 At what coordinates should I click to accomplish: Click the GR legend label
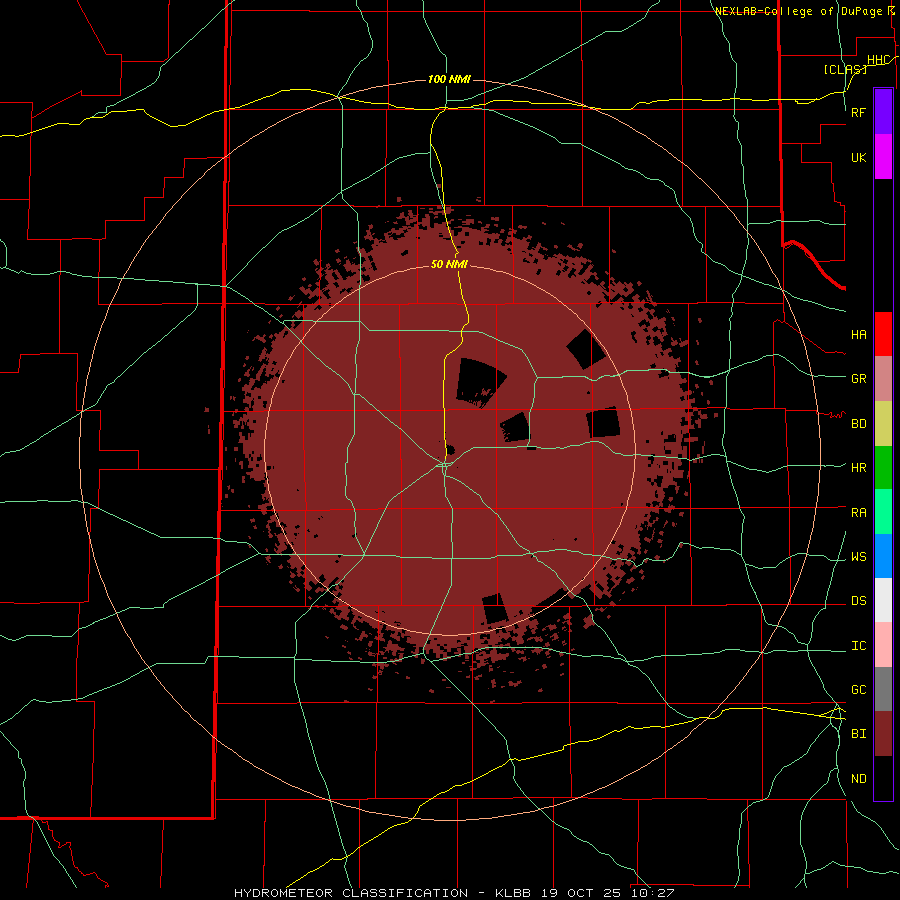click(858, 379)
